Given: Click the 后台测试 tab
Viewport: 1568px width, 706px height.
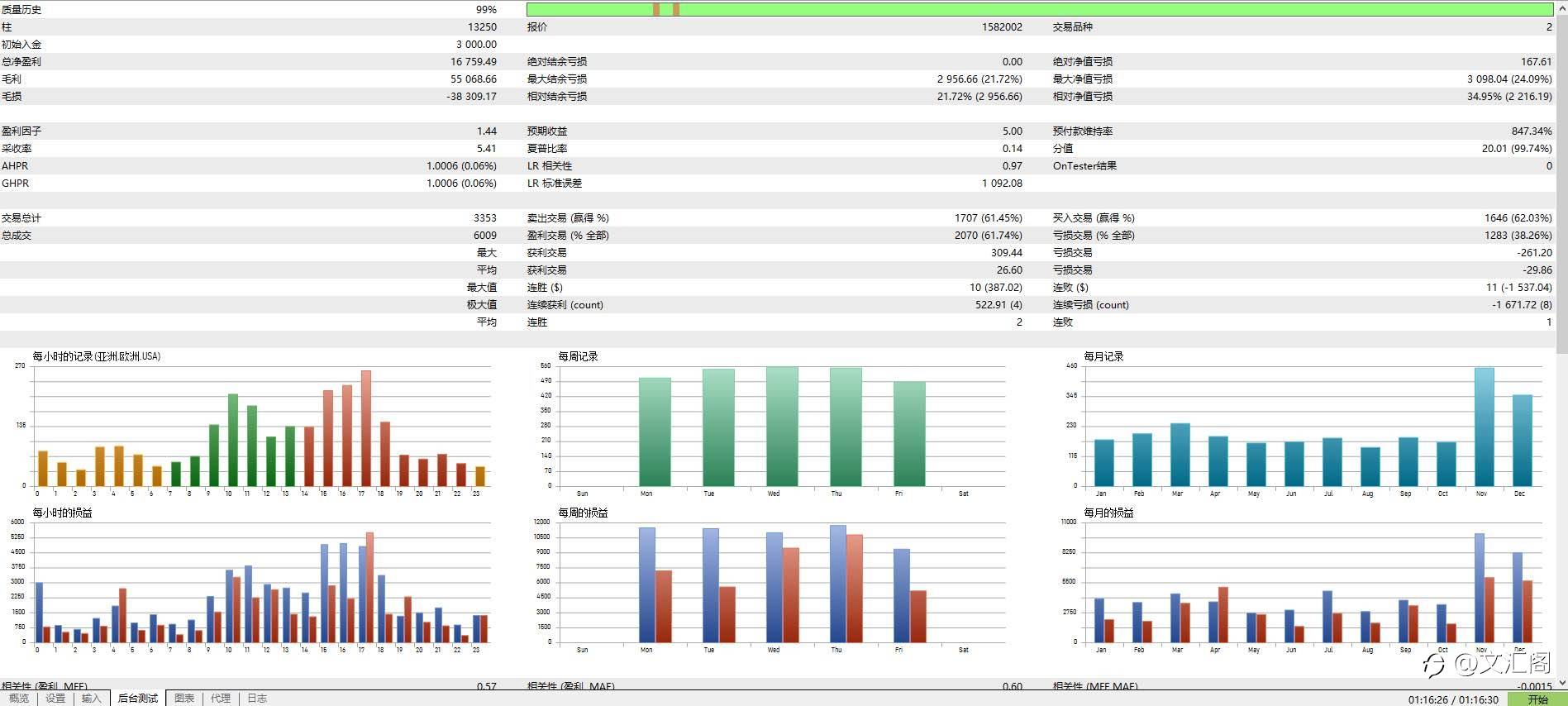Looking at the screenshot, I should (137, 699).
